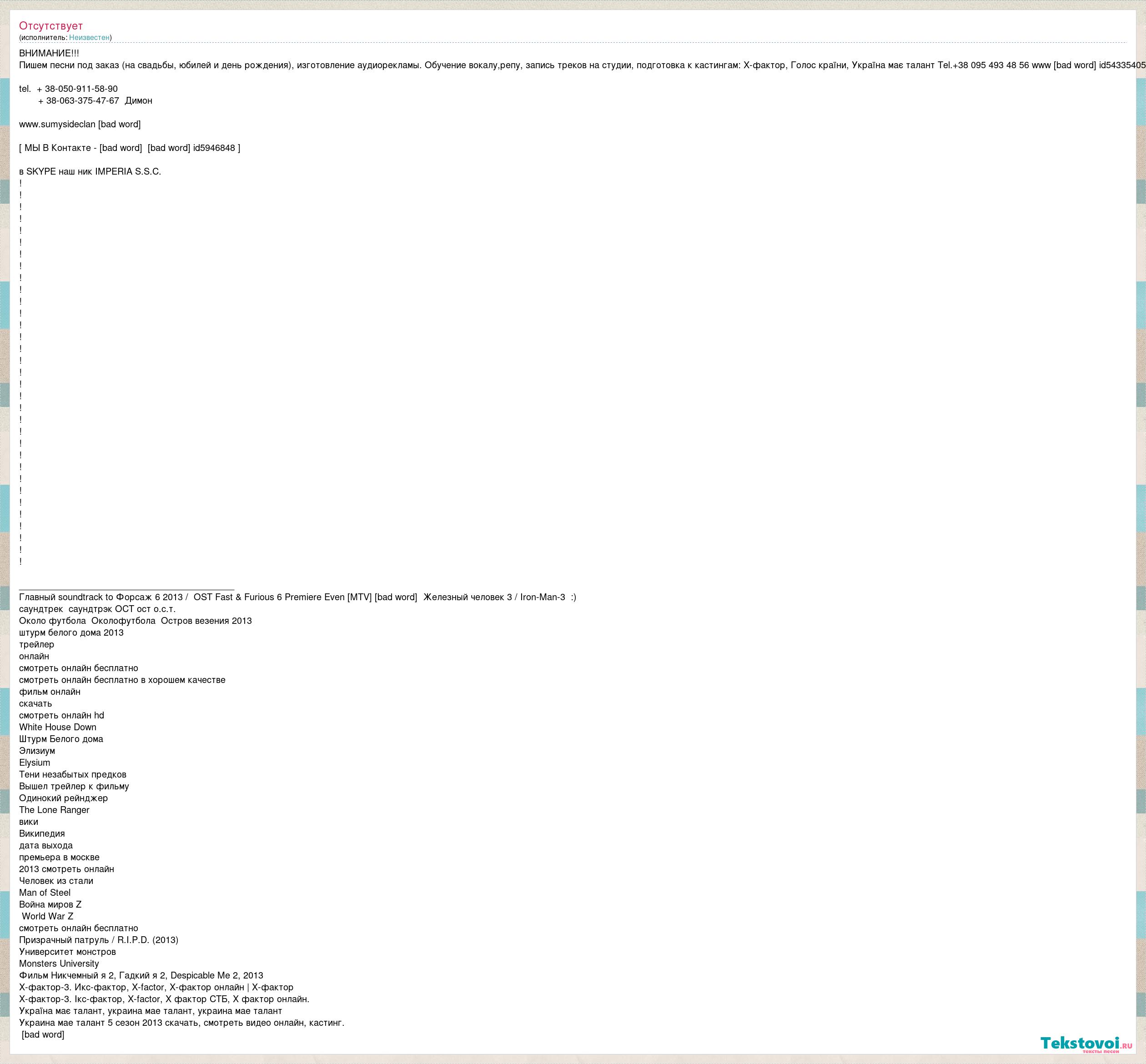Select the саундтрек саундтрэк ОСТ line

(x=97, y=609)
